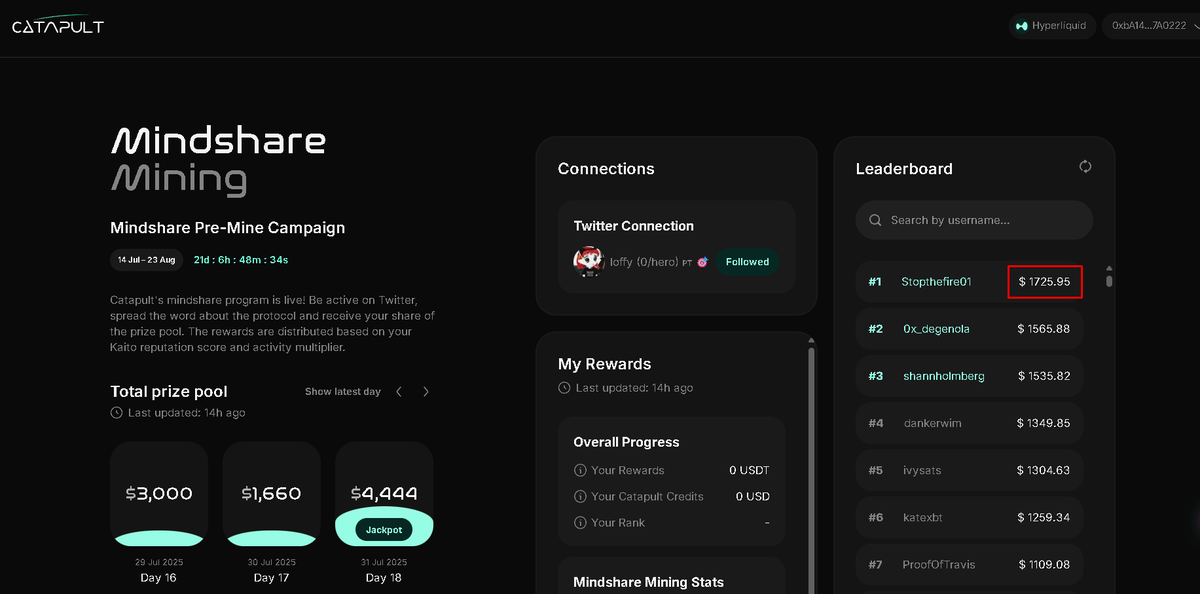Click the Catapult logo
Viewport: 1200px width, 594px height.
pyautogui.click(x=58, y=26)
